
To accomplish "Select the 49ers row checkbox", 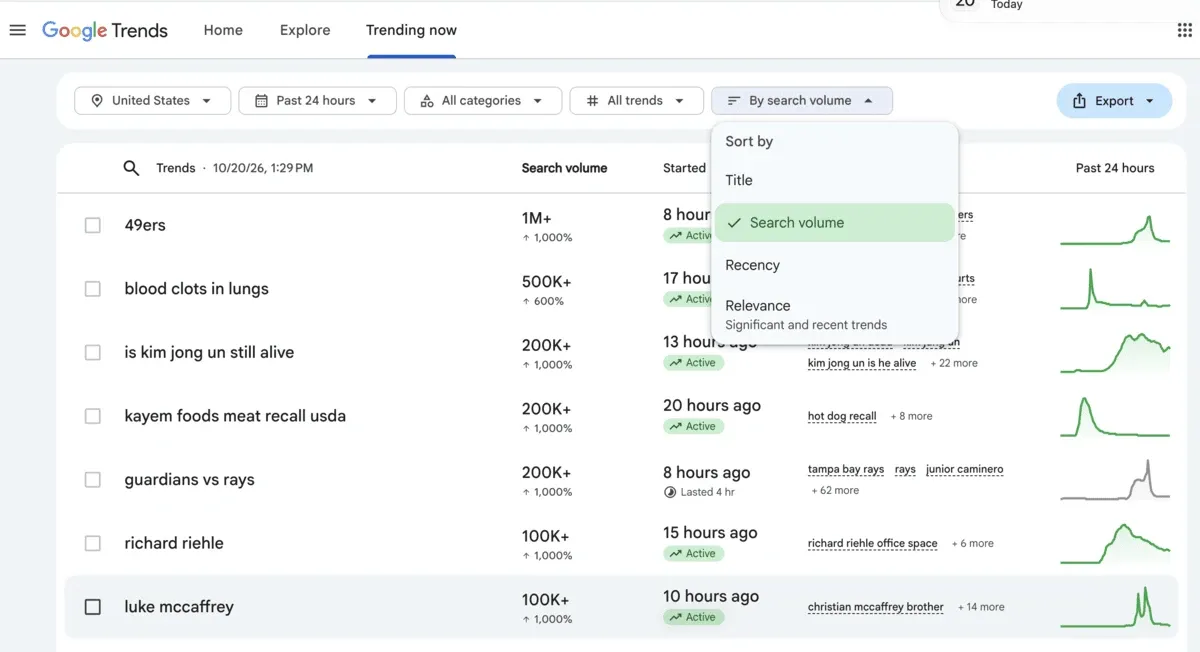I will [93, 226].
